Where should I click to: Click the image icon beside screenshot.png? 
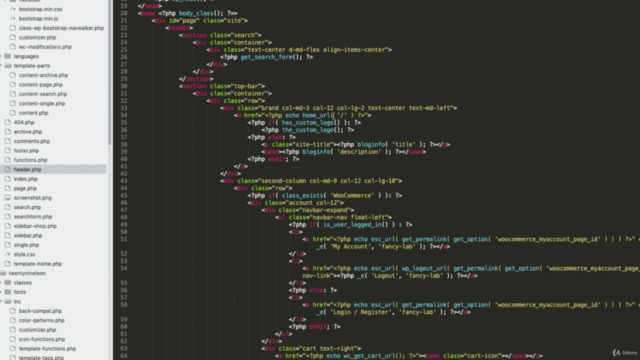point(7,198)
